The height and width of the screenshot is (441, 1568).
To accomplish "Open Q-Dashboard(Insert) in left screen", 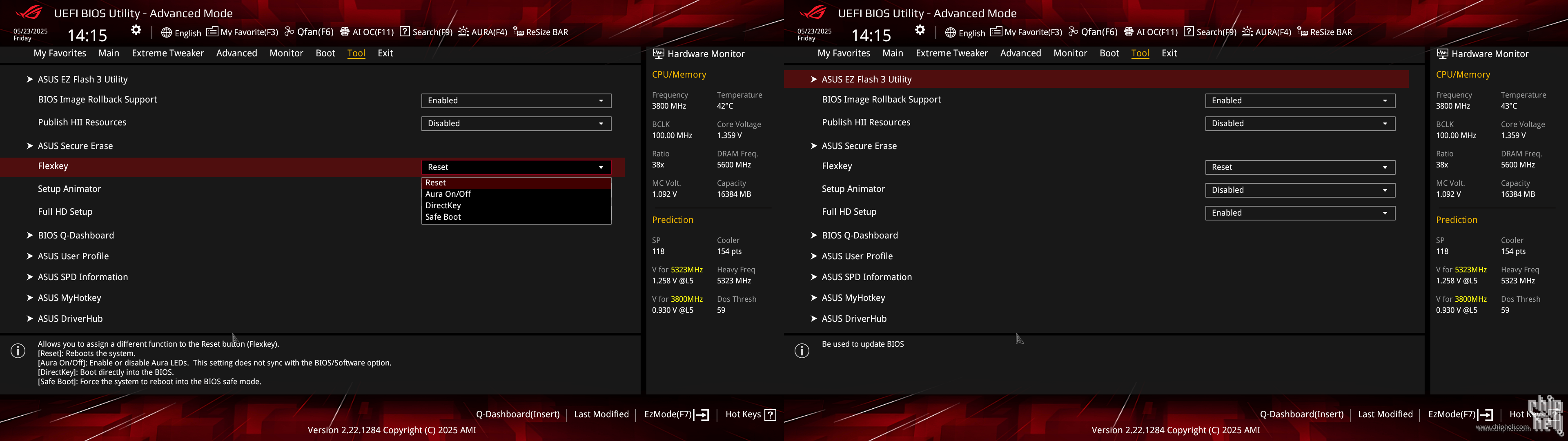I will (518, 414).
